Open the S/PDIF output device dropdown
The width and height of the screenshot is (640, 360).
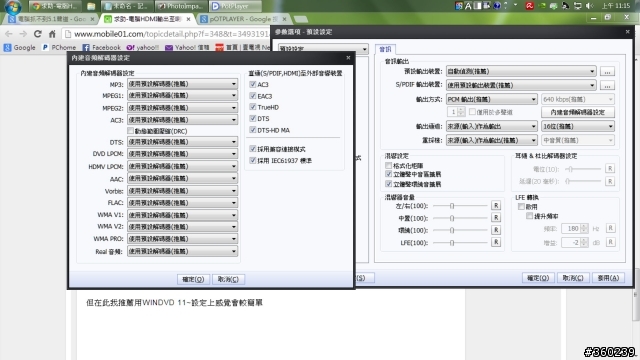point(521,85)
